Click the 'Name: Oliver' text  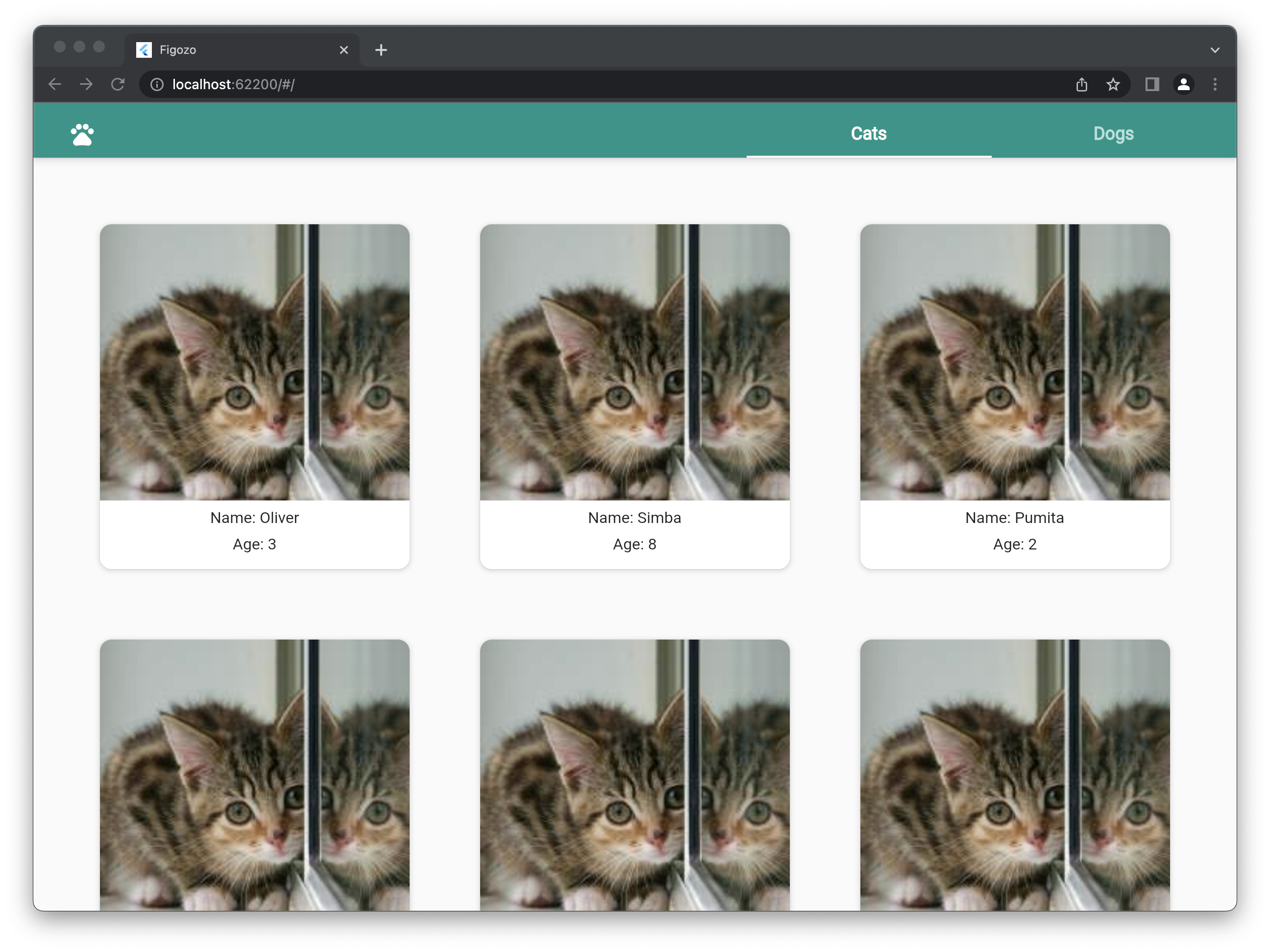254,518
